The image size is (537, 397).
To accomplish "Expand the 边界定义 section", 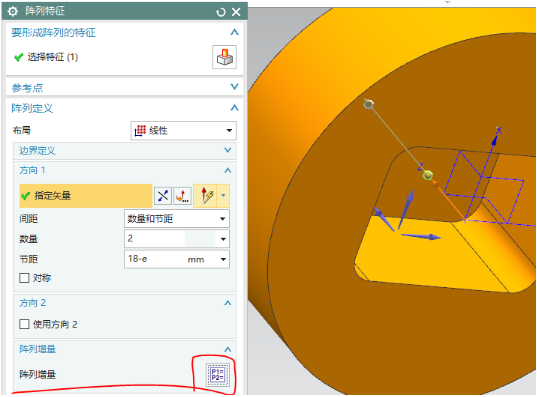I will [x=228, y=150].
